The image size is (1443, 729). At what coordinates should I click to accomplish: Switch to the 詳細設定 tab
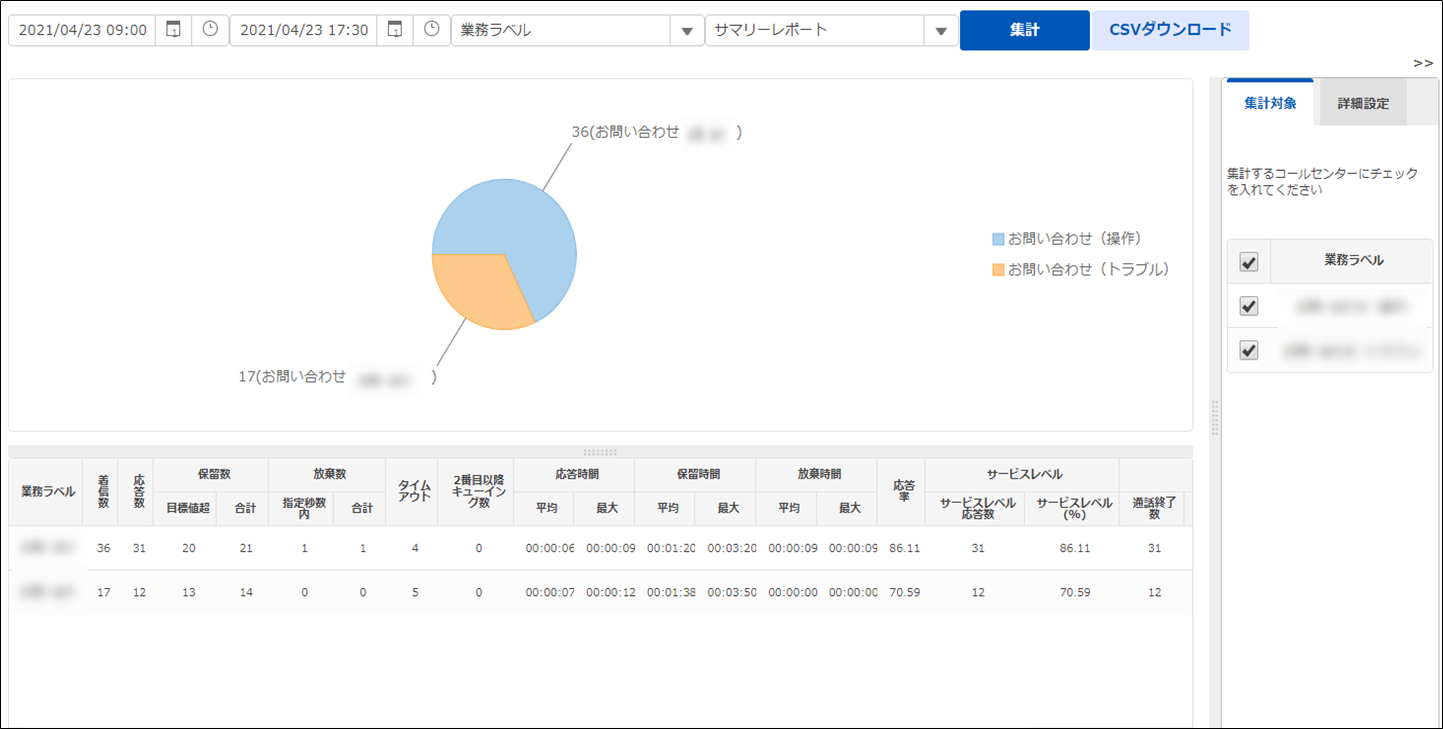tap(1363, 103)
